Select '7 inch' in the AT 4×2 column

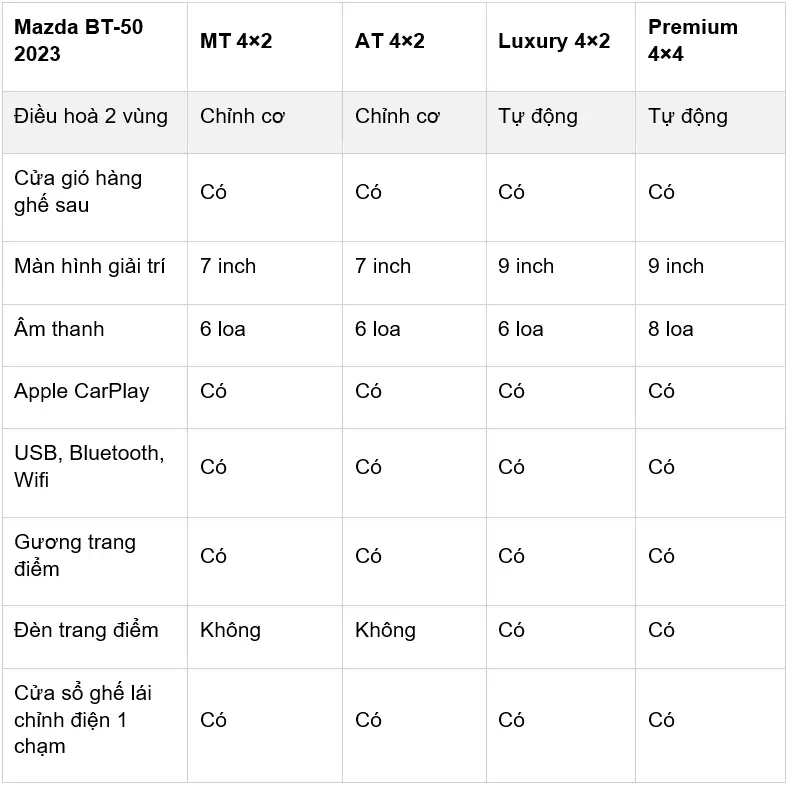[383, 266]
